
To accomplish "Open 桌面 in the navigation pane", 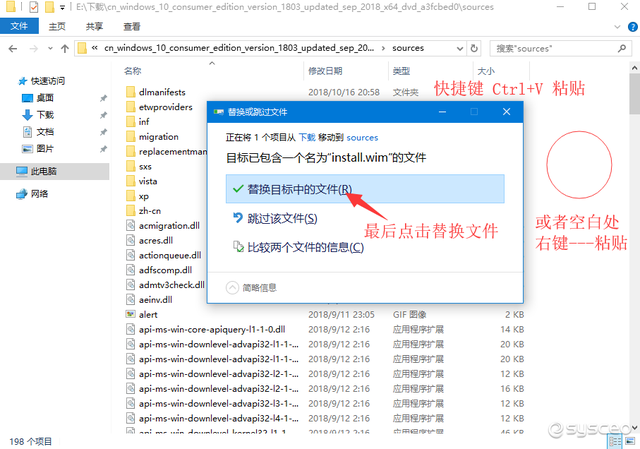I will [44, 98].
